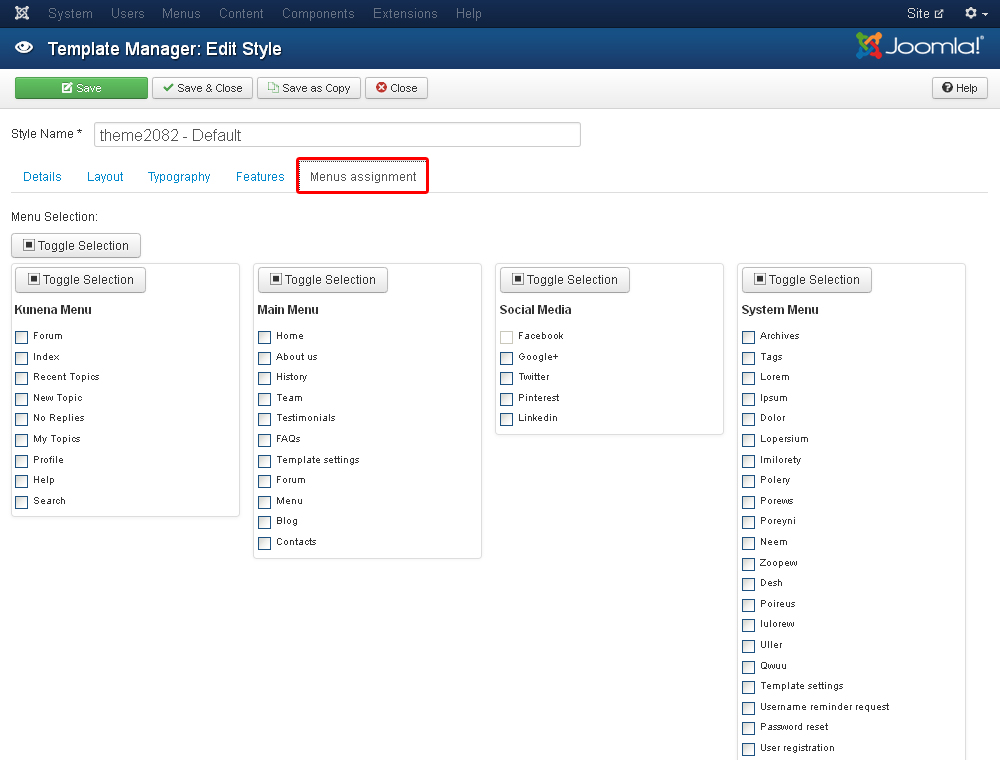1000x760 pixels.
Task: Tick the About us checkbox
Action: (265, 358)
